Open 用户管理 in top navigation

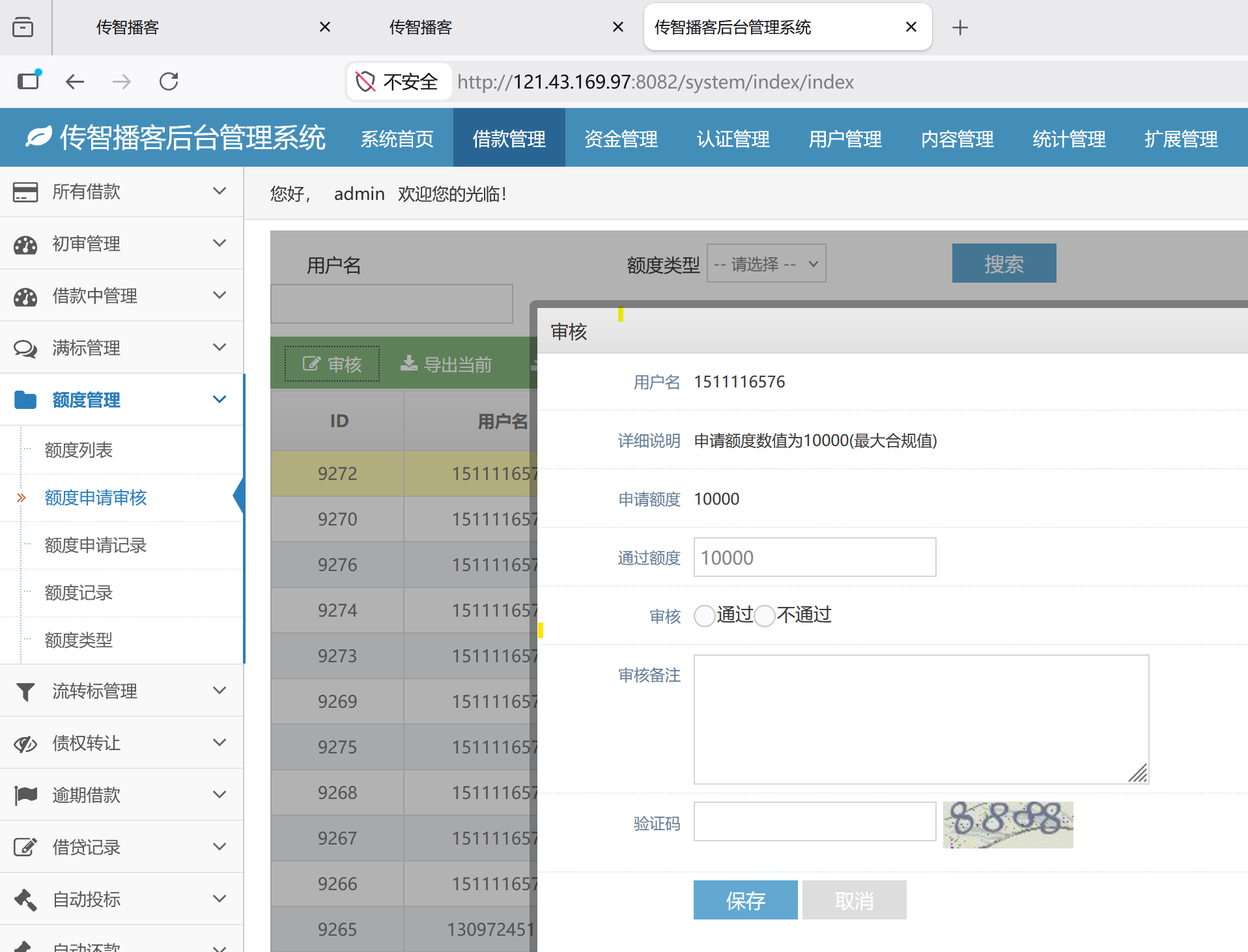coord(845,139)
